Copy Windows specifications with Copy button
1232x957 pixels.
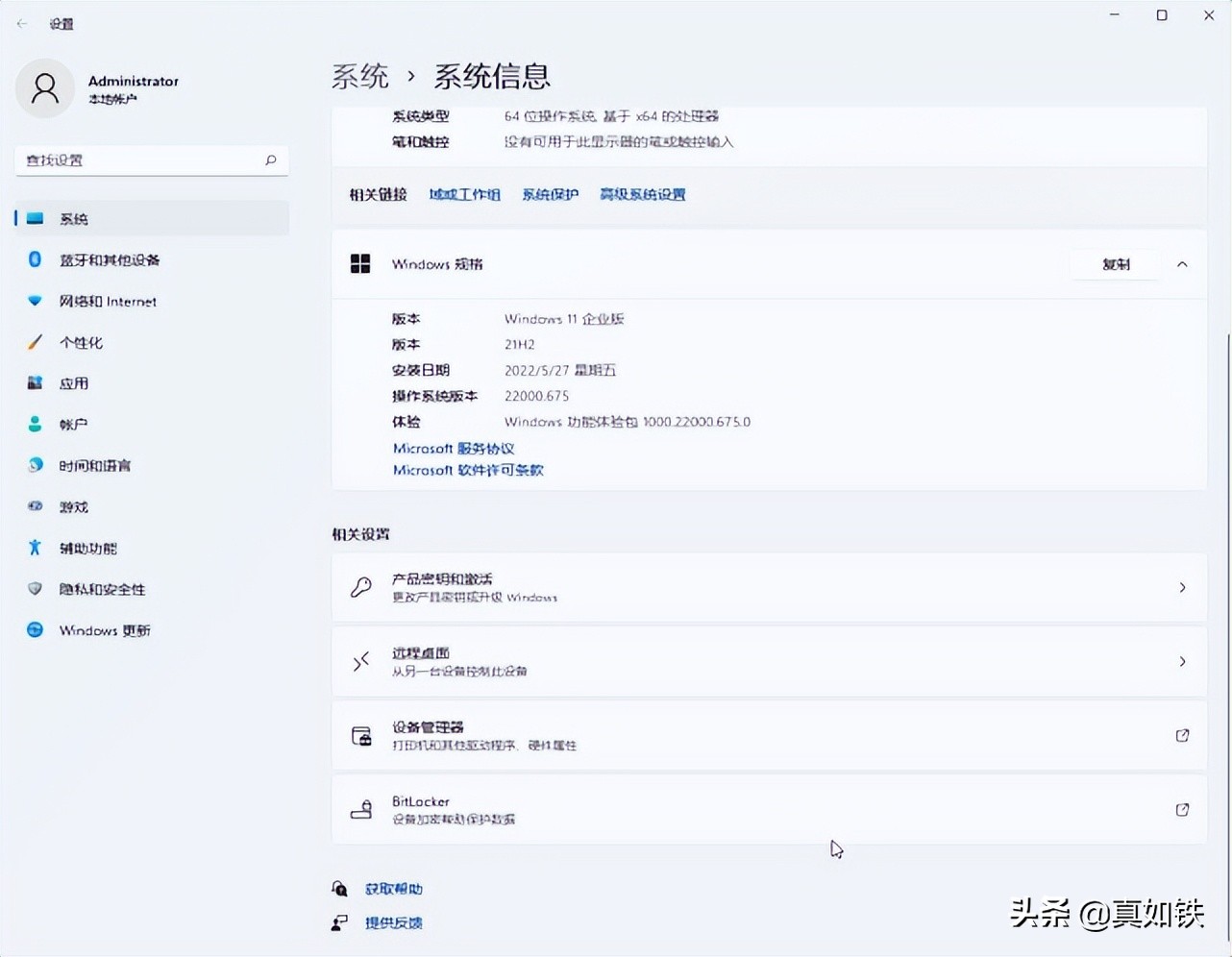1115,263
